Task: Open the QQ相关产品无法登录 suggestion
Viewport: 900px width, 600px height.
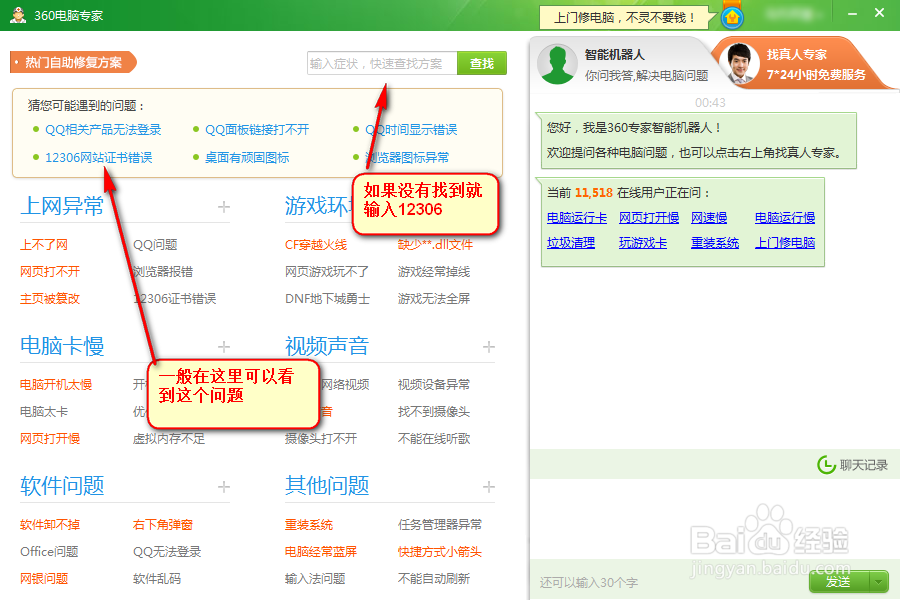Action: click(103, 130)
